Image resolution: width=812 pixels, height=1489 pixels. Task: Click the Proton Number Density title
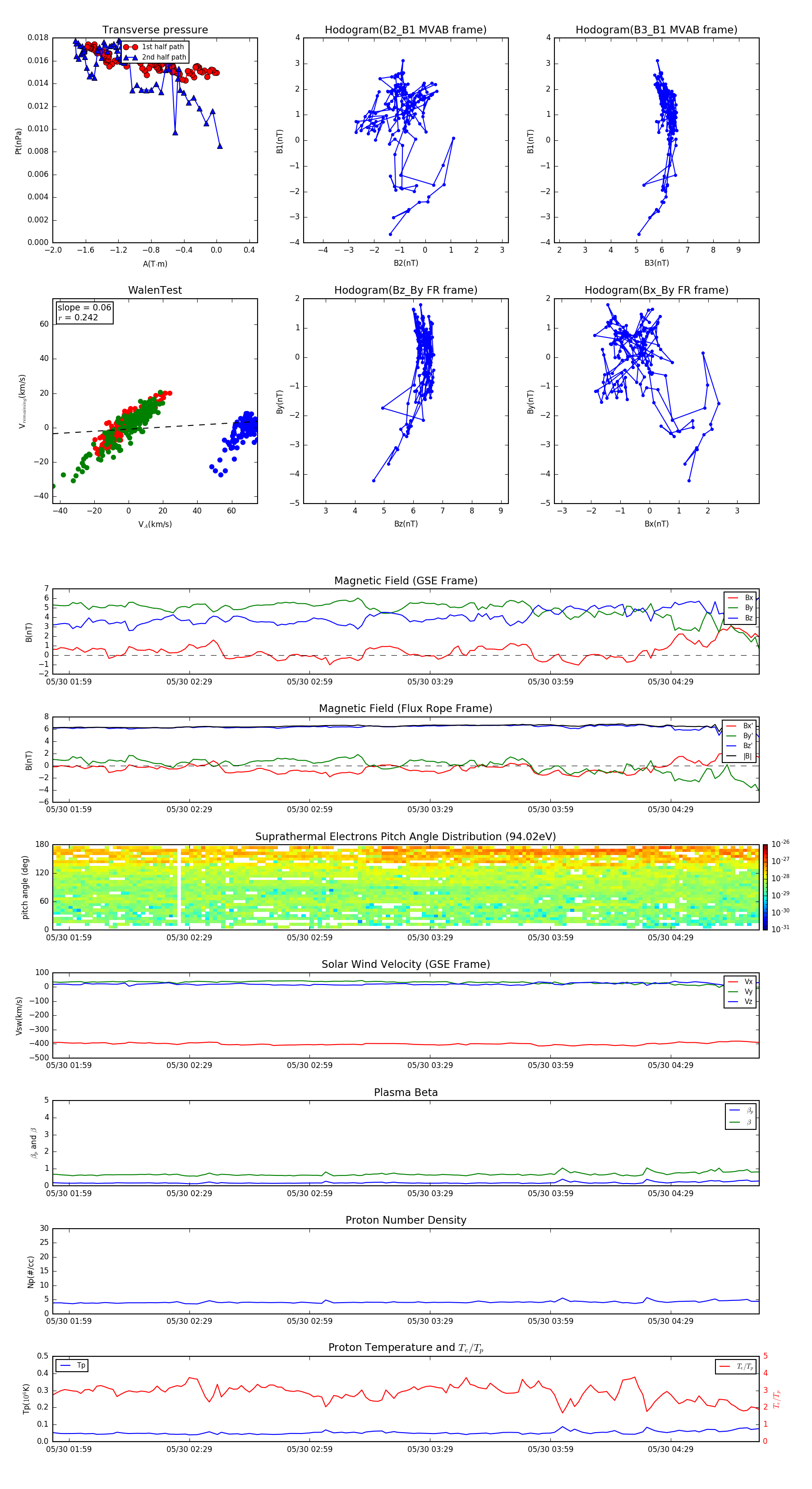click(x=406, y=1220)
